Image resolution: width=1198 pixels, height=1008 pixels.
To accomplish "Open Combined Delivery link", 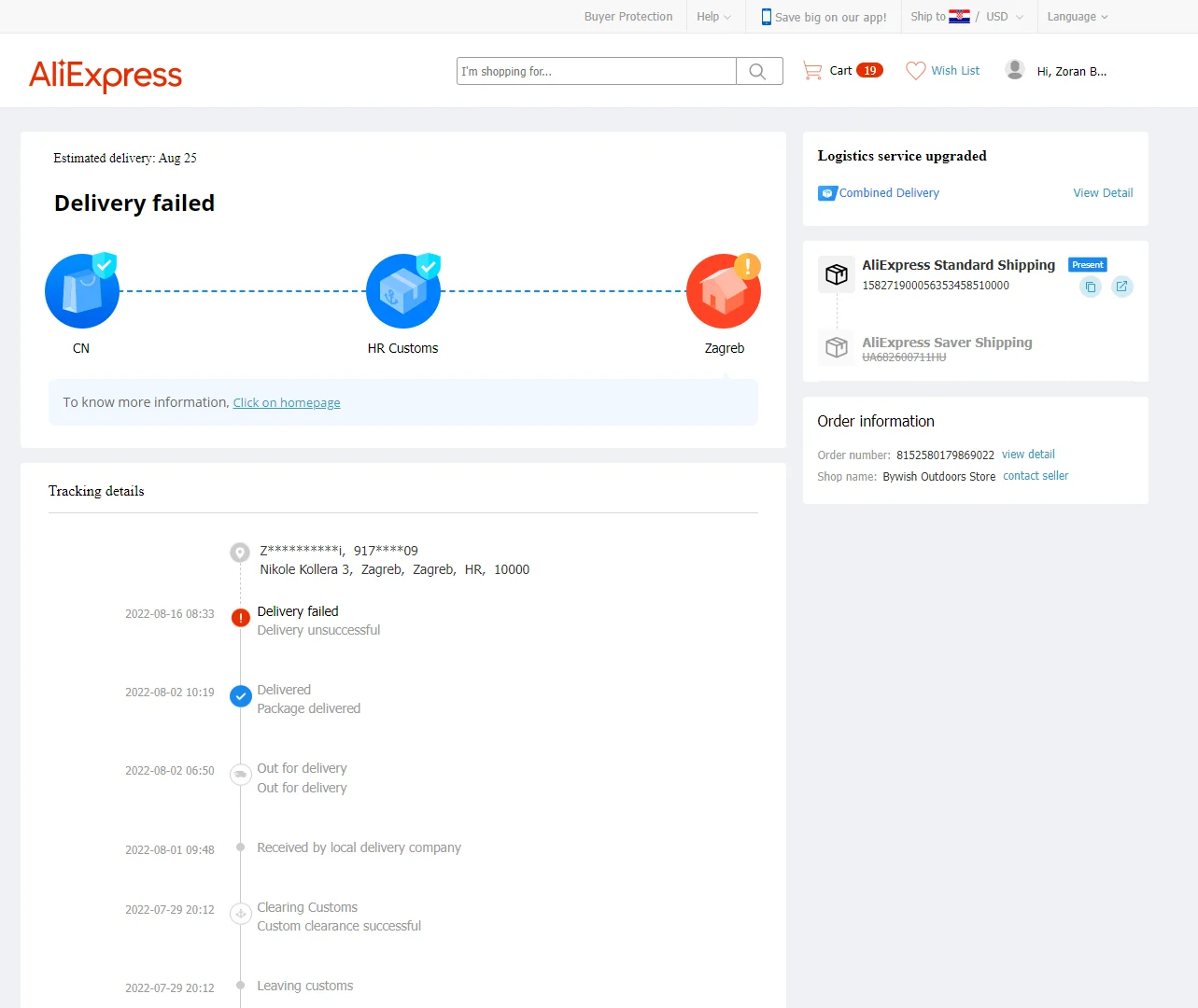I will 889,193.
